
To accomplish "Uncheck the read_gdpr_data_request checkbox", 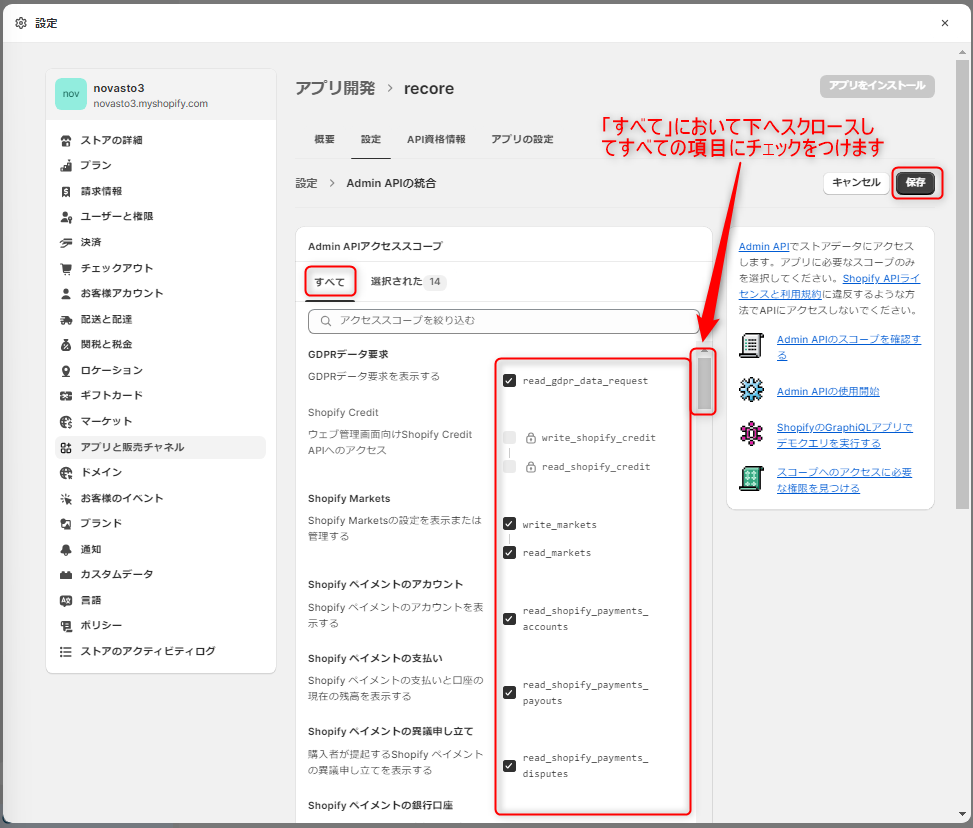I will tap(509, 380).
